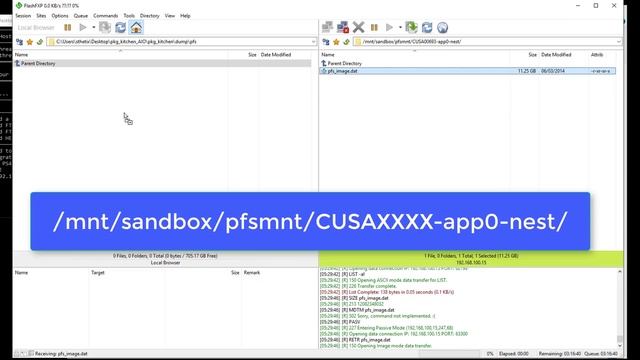Click left pane history green arrow icon
Viewport: 640px width, 360px height.
40,42
